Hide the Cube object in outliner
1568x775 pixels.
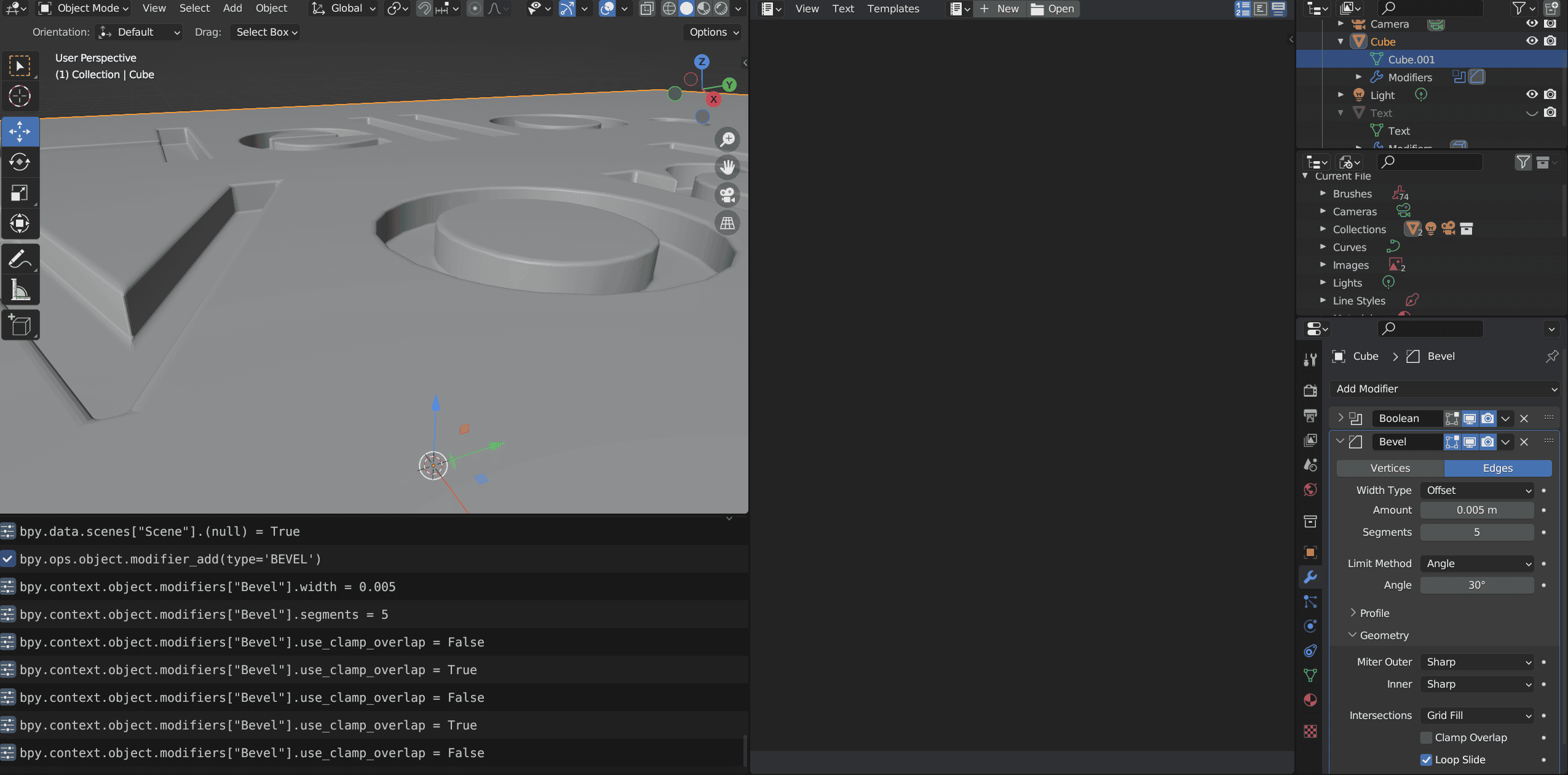(1532, 41)
